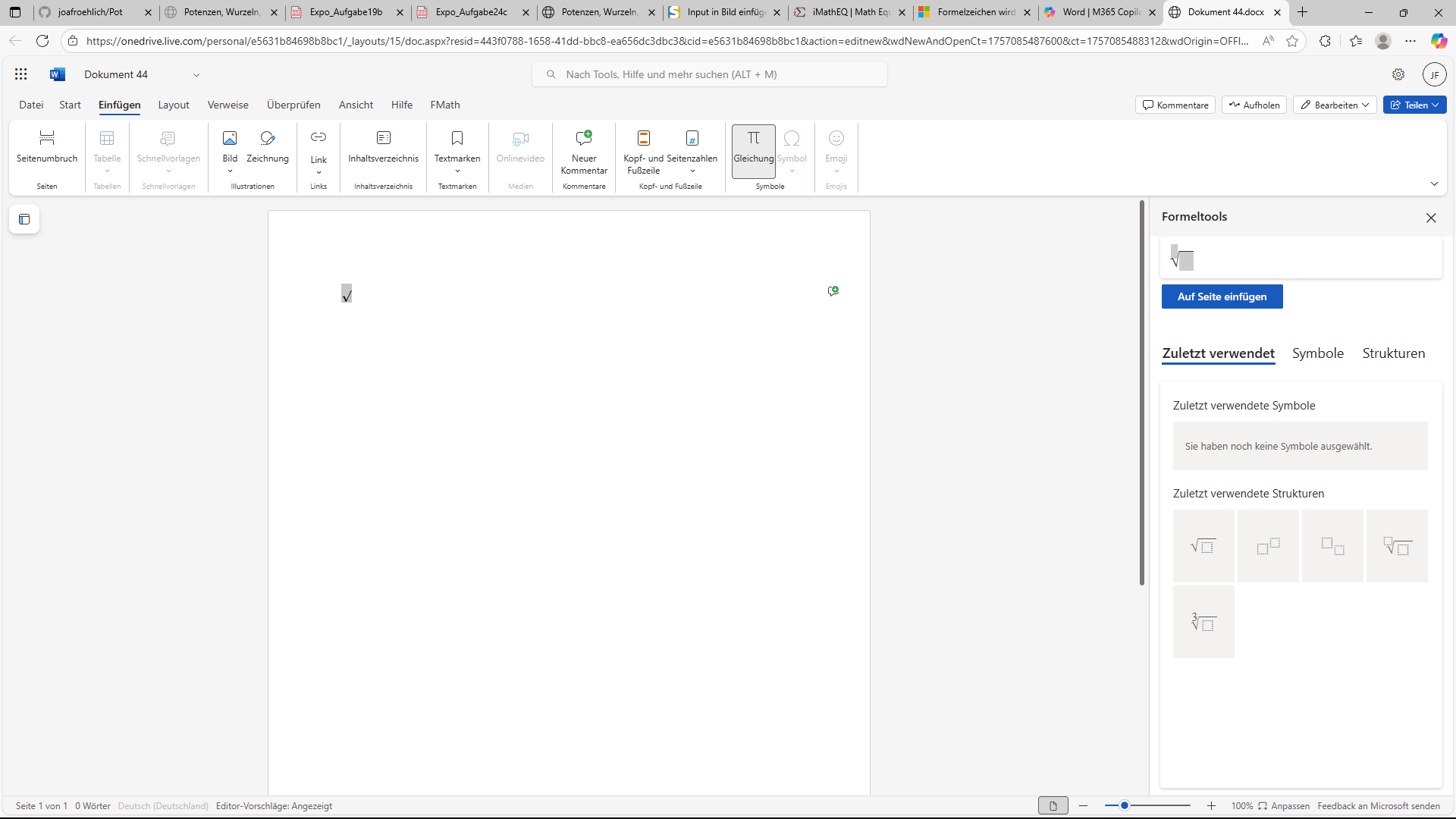
Task: Click the Zeichnung drawing icon
Action: pos(268,138)
